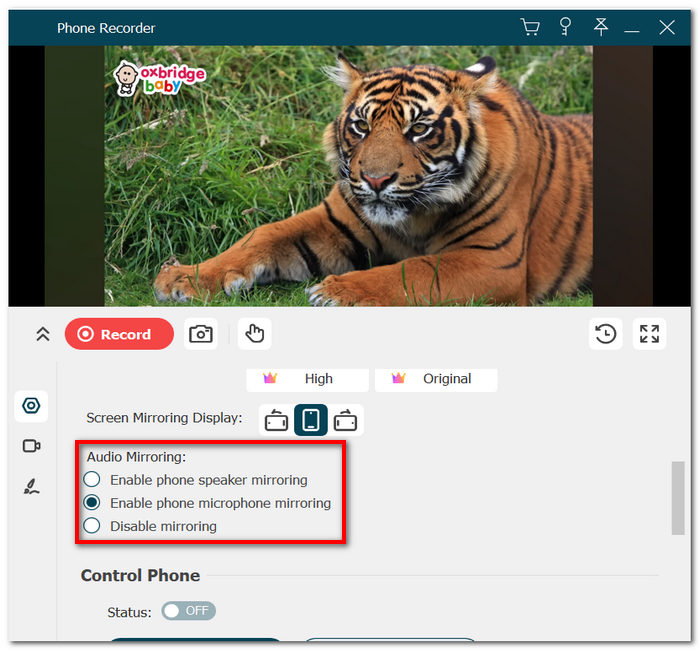
Task: Collapse the settings panel with double chevron
Action: click(42, 334)
